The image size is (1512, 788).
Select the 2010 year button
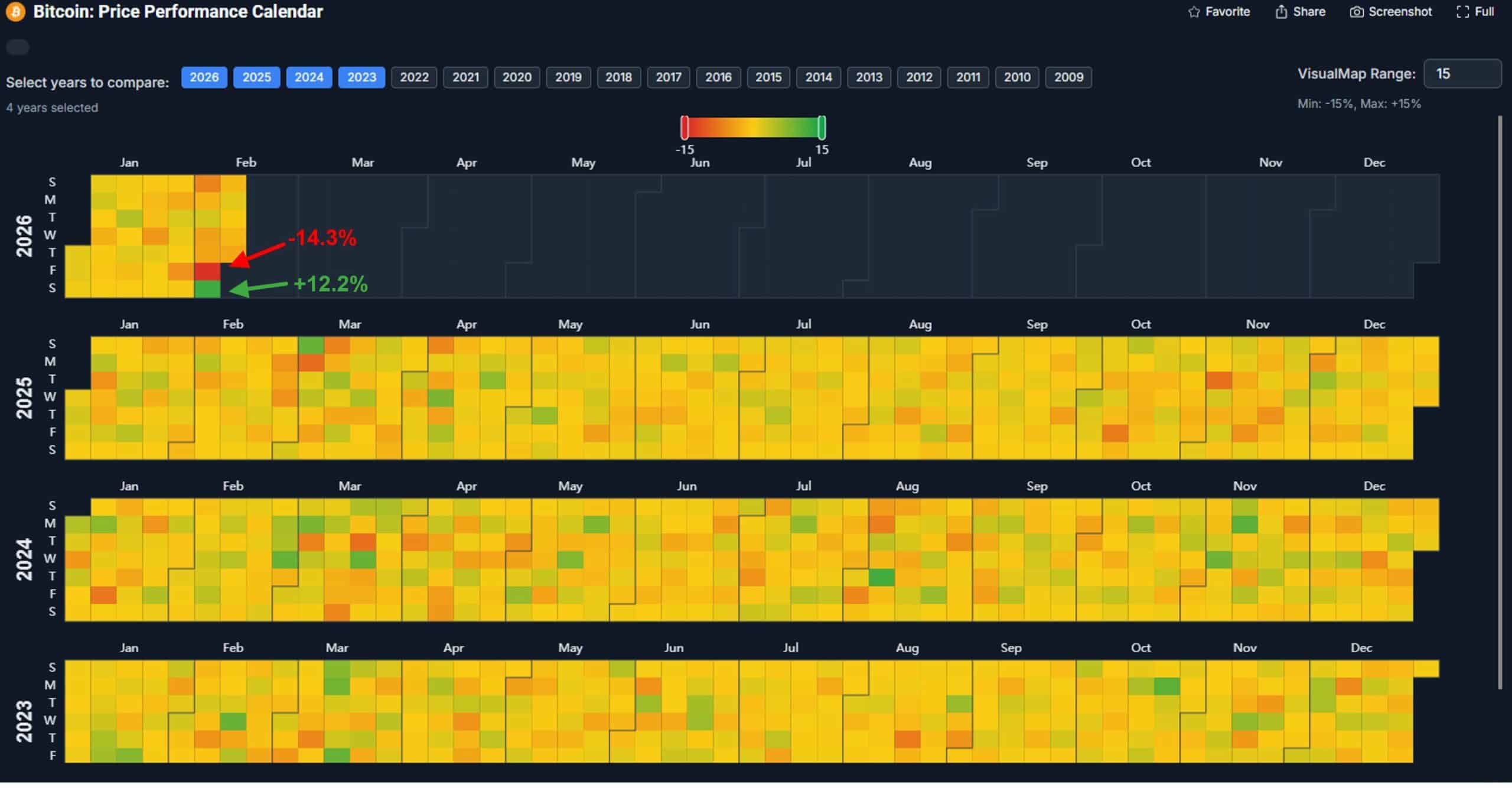1017,77
